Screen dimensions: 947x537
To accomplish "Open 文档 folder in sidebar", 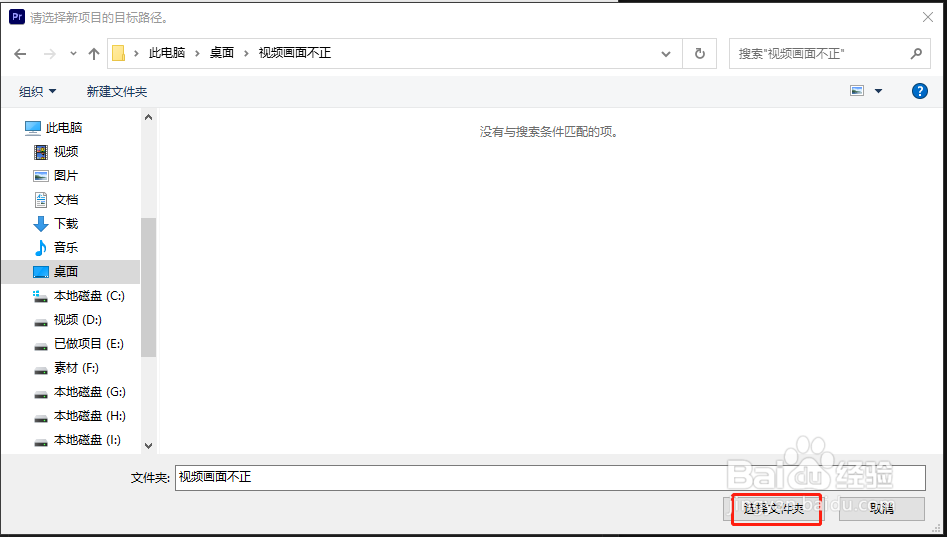I will (56, 199).
